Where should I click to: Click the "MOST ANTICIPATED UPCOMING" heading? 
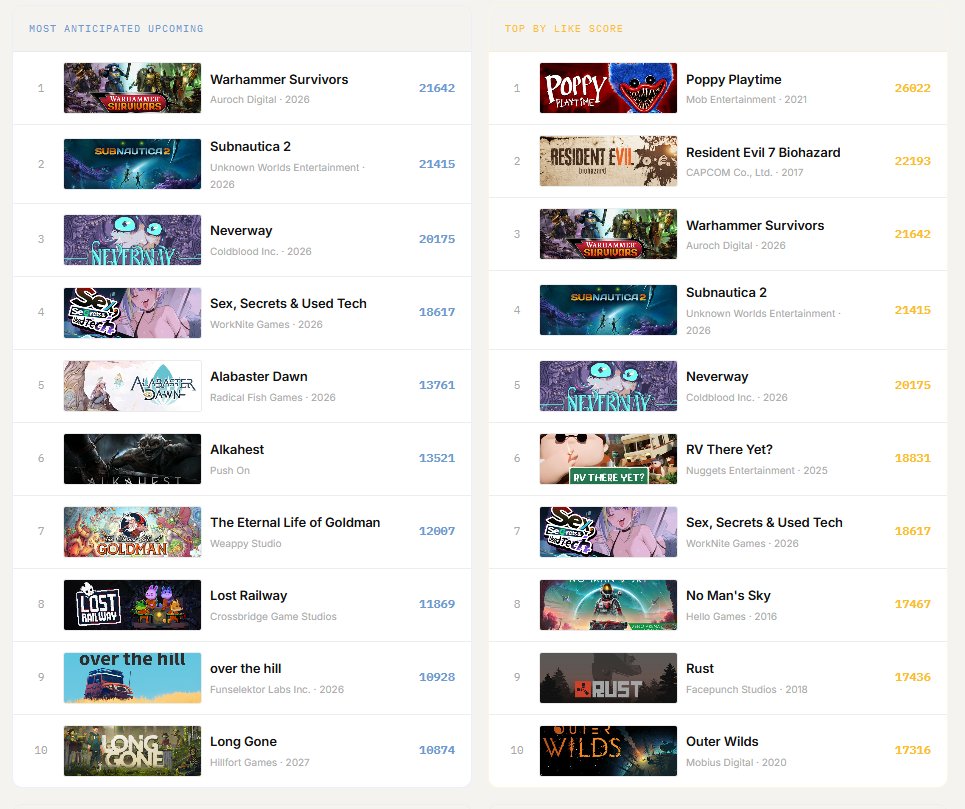pyautogui.click(x=116, y=28)
